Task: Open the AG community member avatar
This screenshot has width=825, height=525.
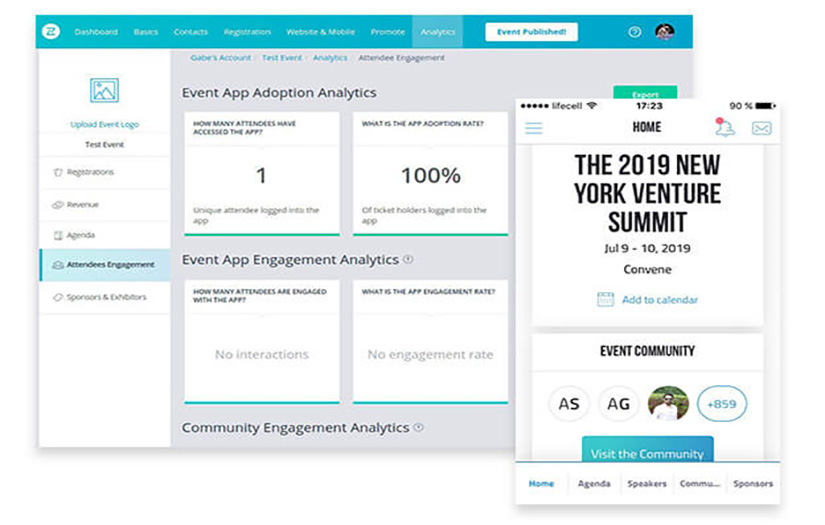Action: (618, 404)
